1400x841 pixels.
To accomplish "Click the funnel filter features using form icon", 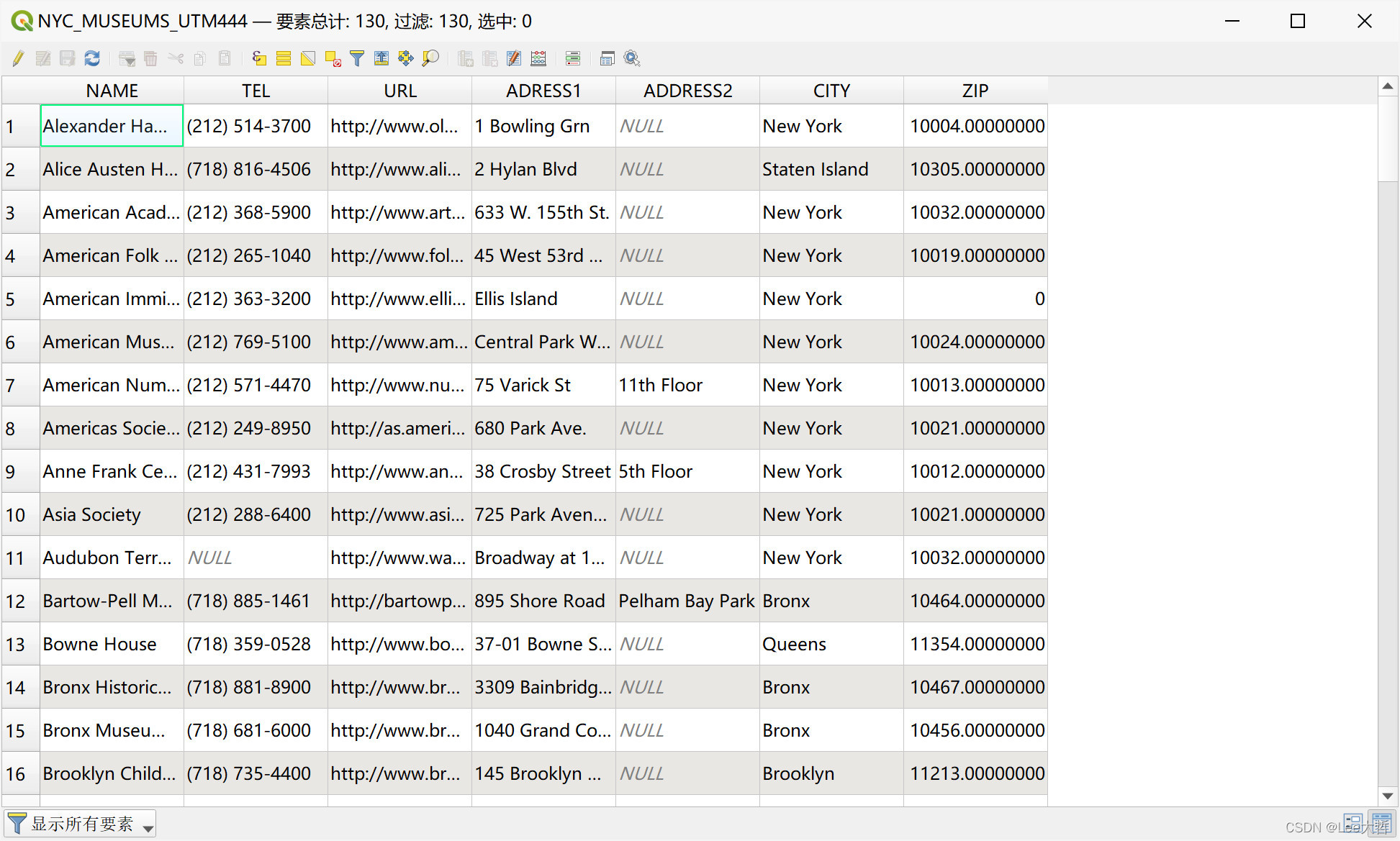I will 357,58.
